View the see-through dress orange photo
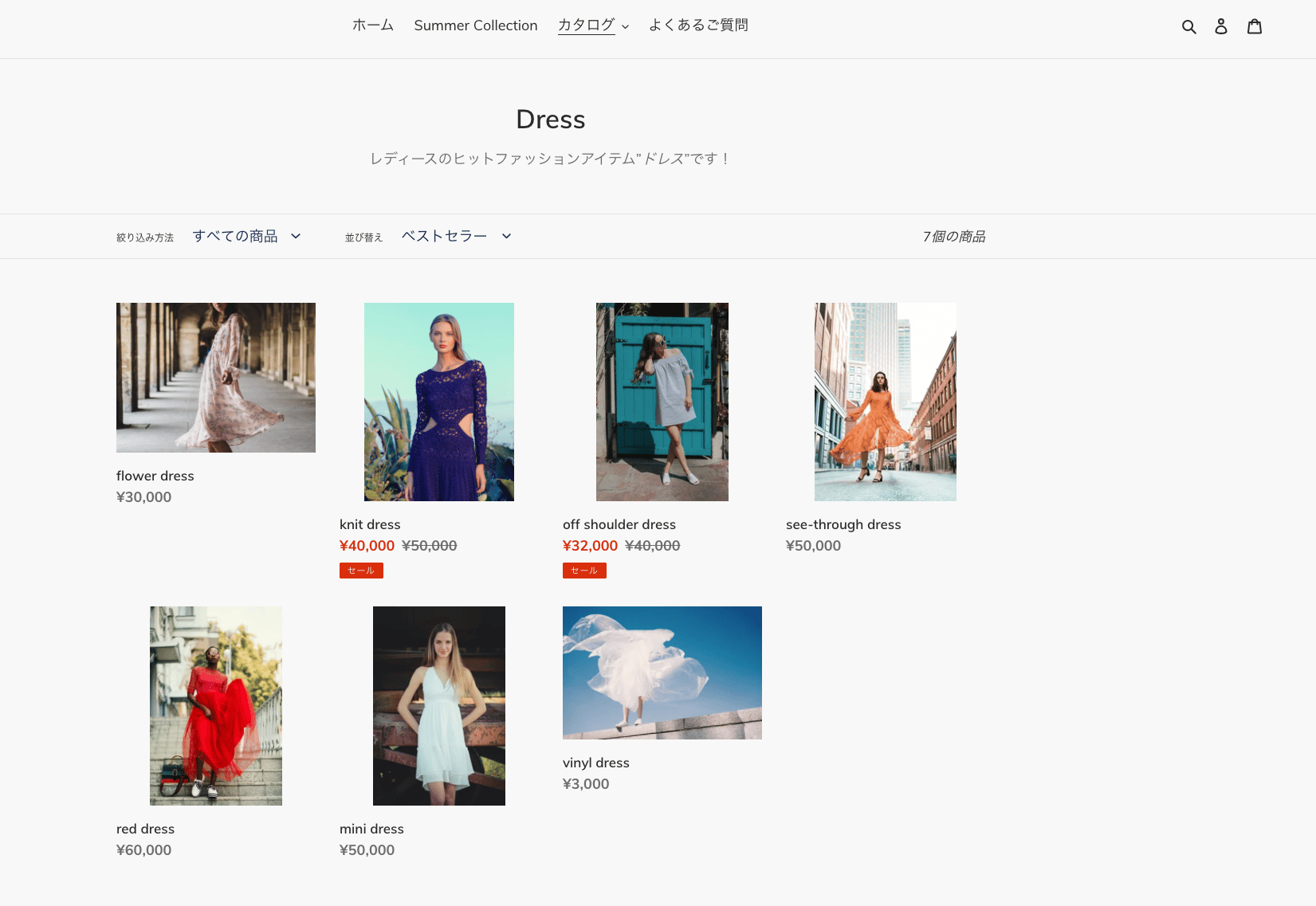Screen dimensions: 1316x906 [885, 402]
